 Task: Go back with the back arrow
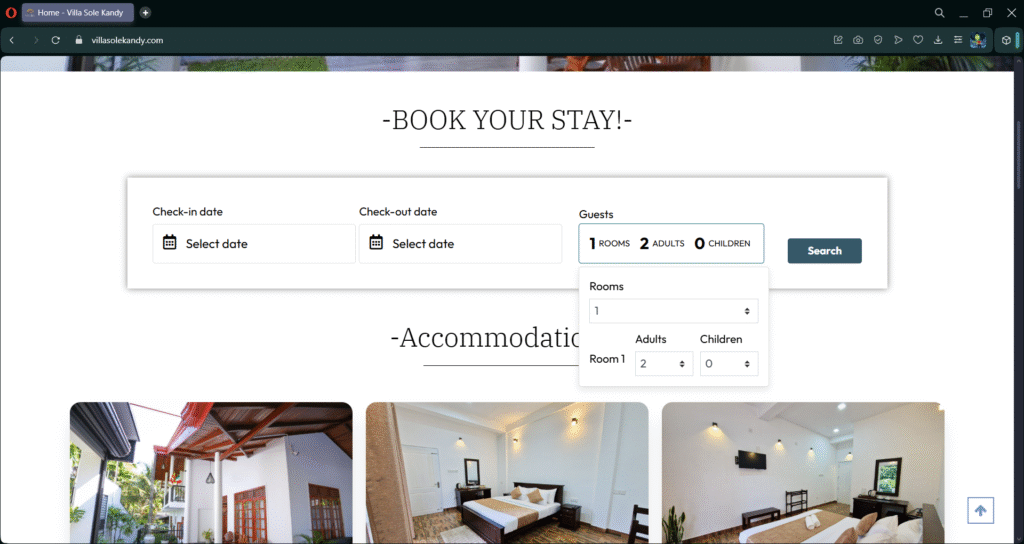pyautogui.click(x=12, y=40)
